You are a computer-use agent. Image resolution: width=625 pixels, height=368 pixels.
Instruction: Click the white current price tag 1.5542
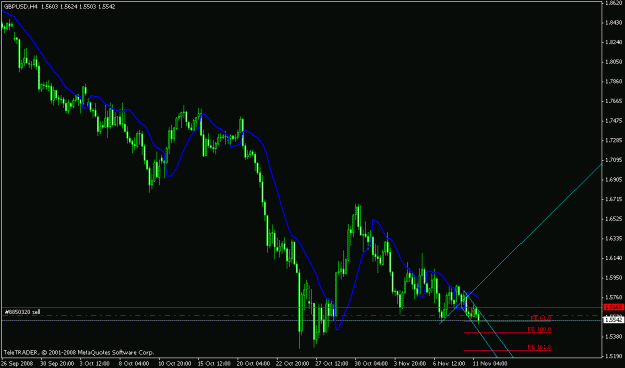[x=614, y=320]
